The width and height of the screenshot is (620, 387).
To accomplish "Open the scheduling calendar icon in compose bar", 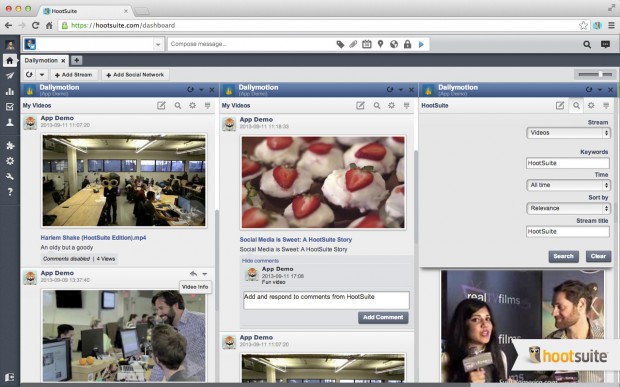I will coord(367,44).
